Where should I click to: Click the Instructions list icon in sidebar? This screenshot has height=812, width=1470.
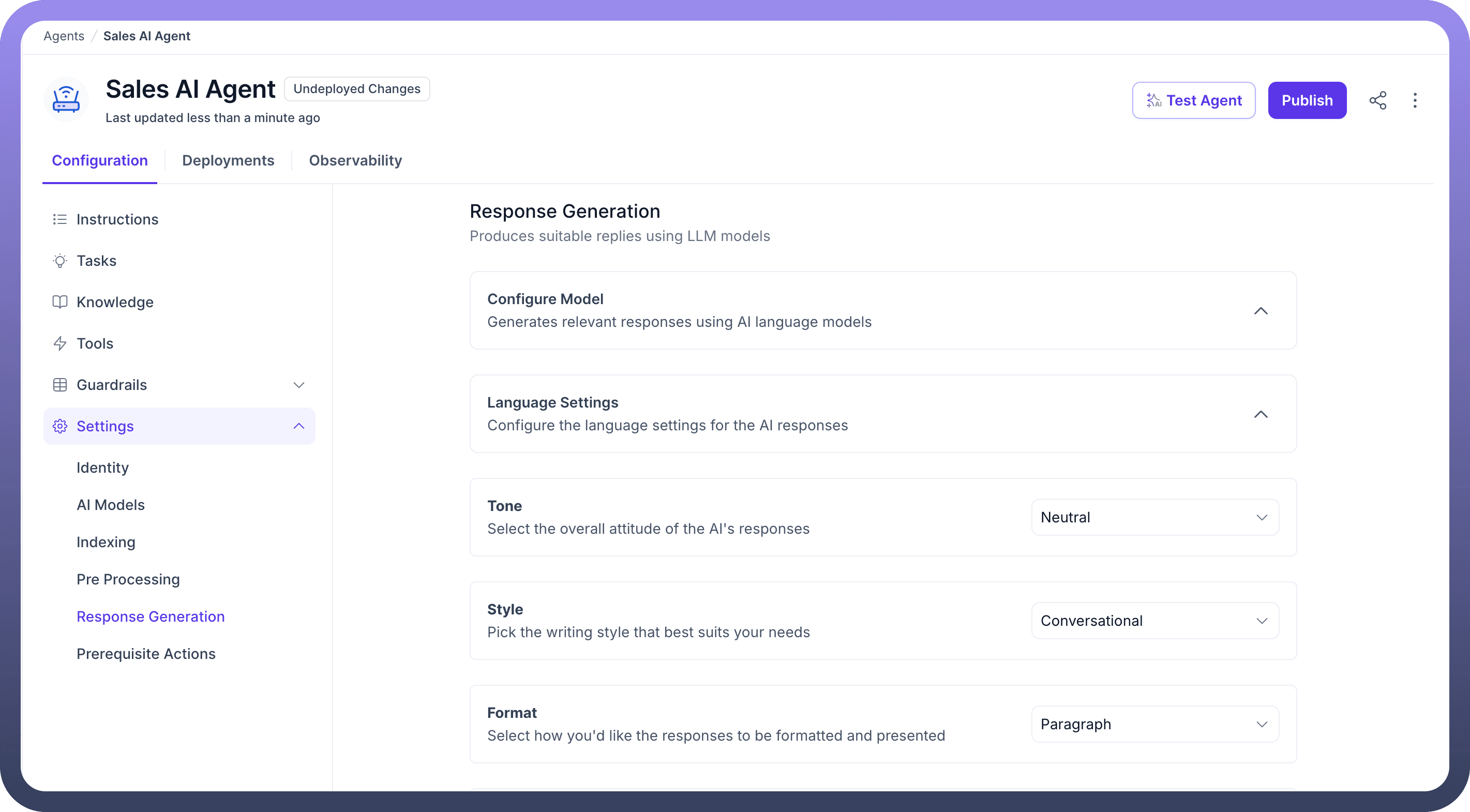point(60,220)
